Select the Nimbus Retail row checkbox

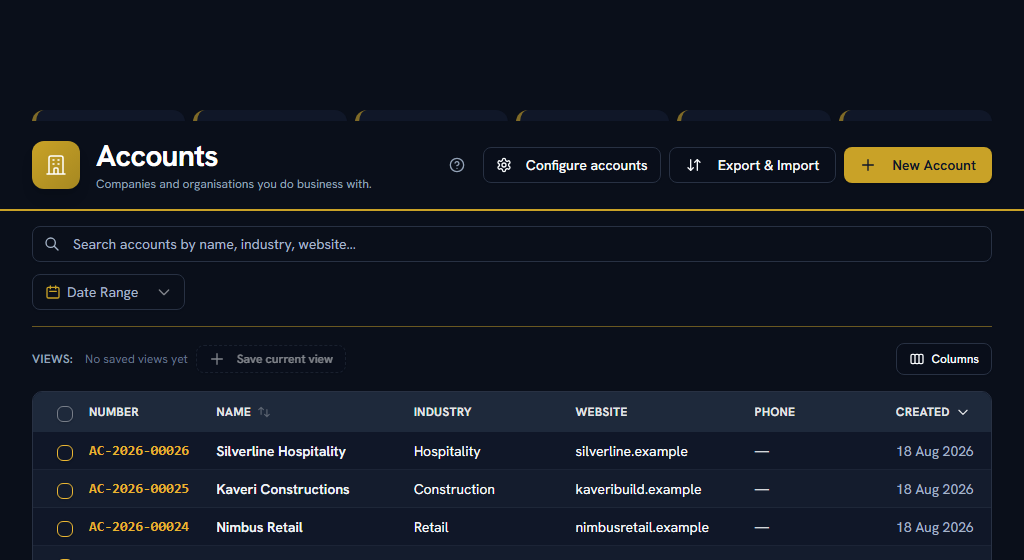(x=65, y=528)
